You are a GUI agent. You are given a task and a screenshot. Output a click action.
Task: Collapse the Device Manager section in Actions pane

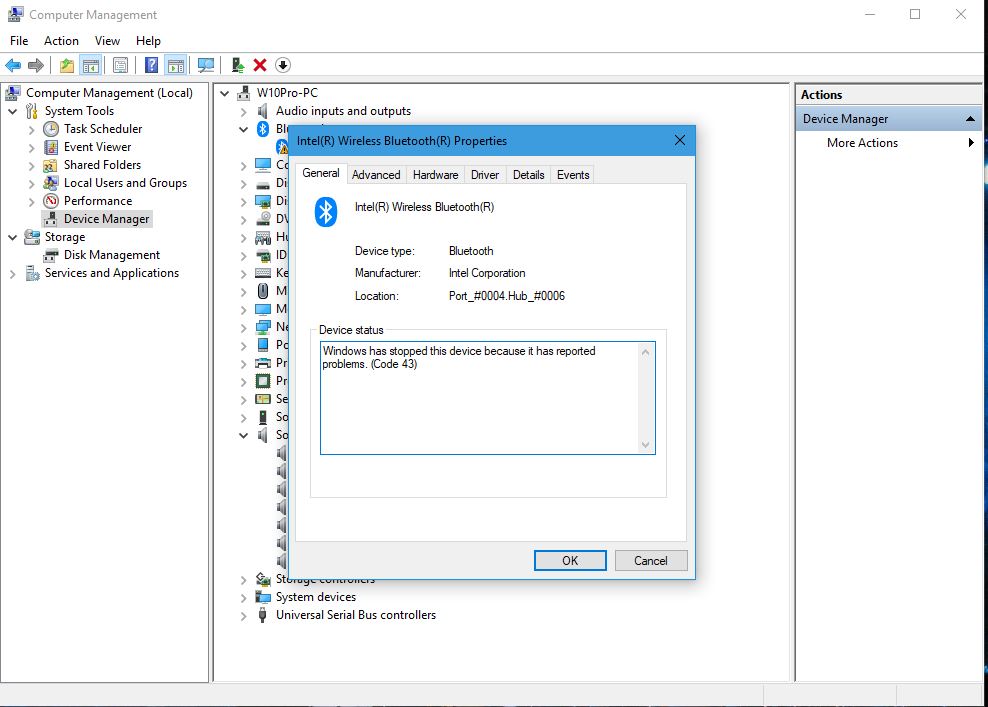pyautogui.click(x=970, y=118)
